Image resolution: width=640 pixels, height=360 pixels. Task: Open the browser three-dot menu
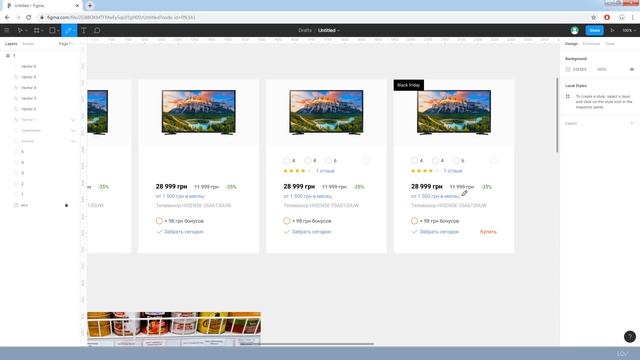coord(633,18)
